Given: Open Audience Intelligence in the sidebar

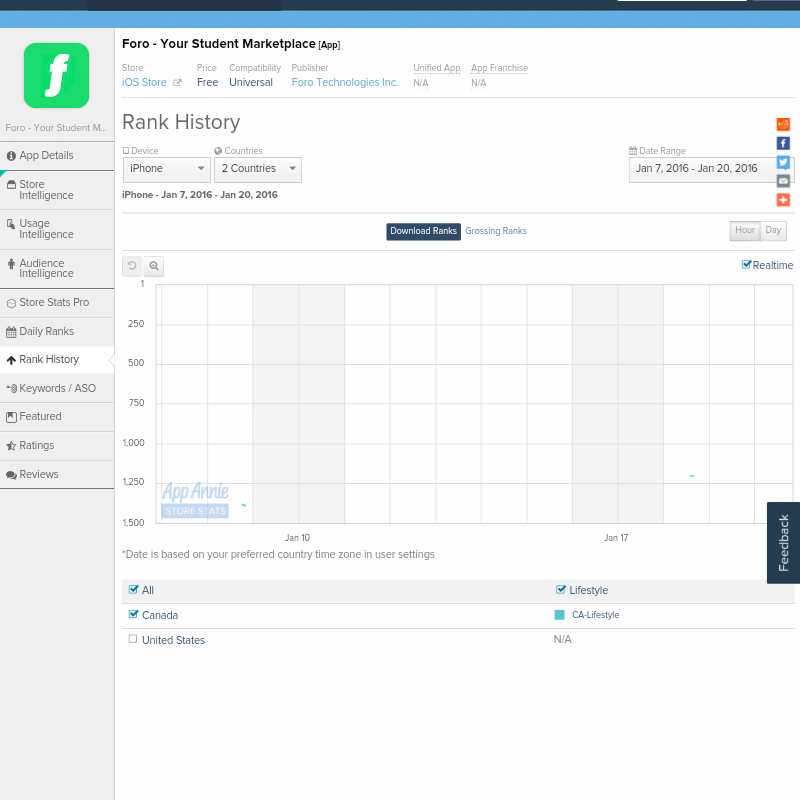Looking at the screenshot, I should point(57,268).
